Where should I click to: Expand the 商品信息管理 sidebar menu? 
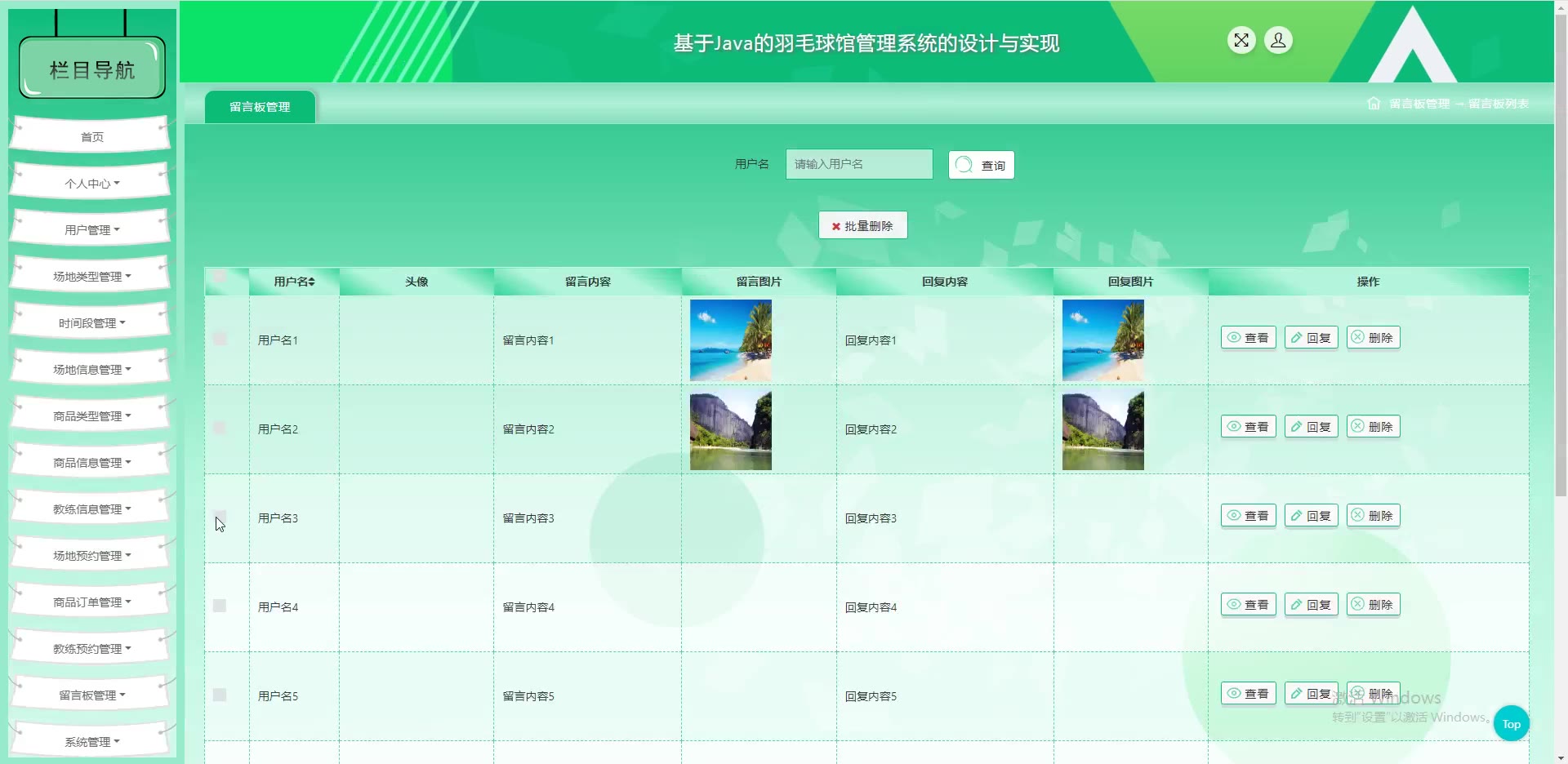pyautogui.click(x=91, y=462)
